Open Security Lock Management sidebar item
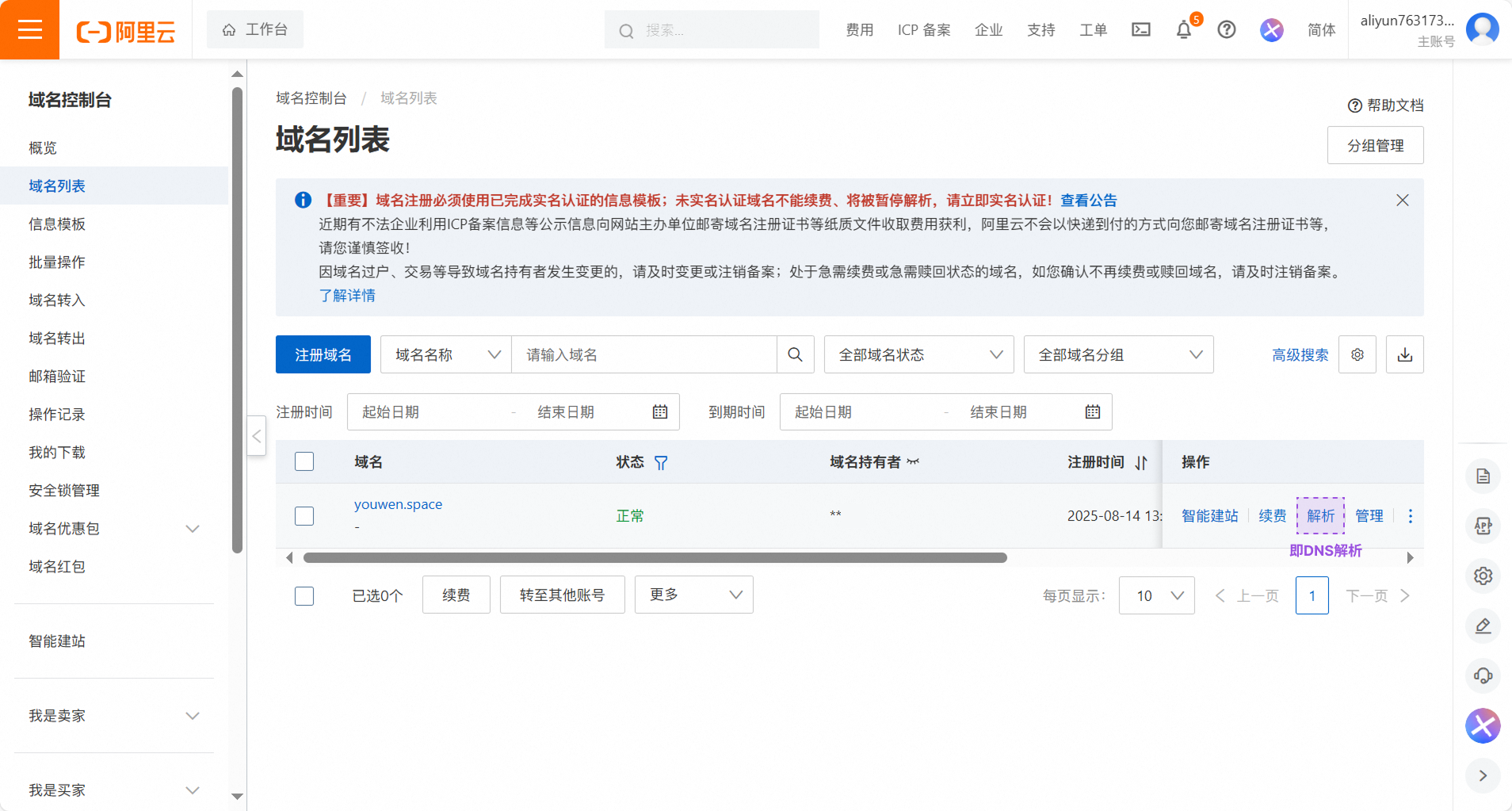1512x811 pixels. pyautogui.click(x=64, y=491)
